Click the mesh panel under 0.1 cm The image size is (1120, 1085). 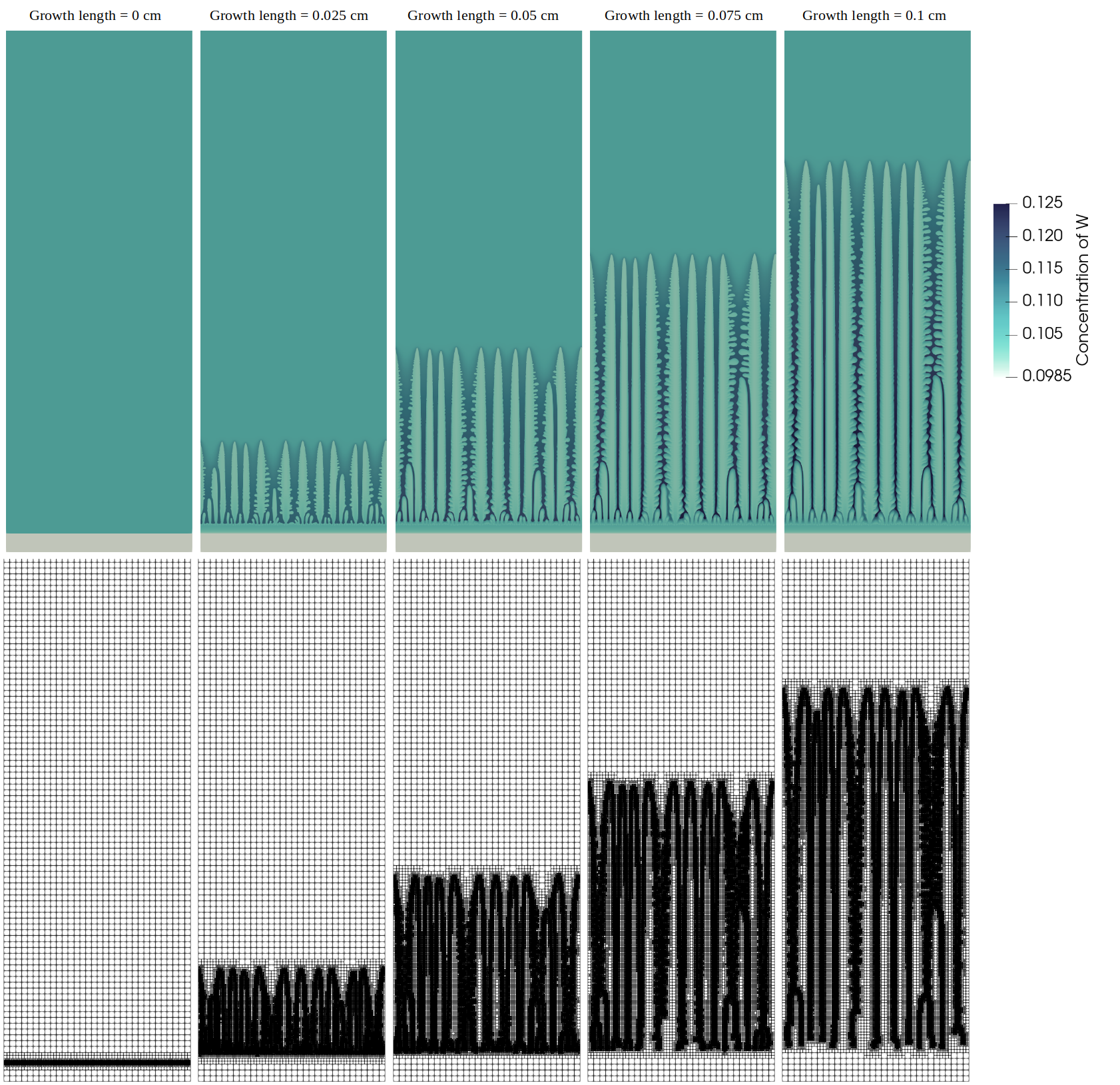click(x=876, y=820)
